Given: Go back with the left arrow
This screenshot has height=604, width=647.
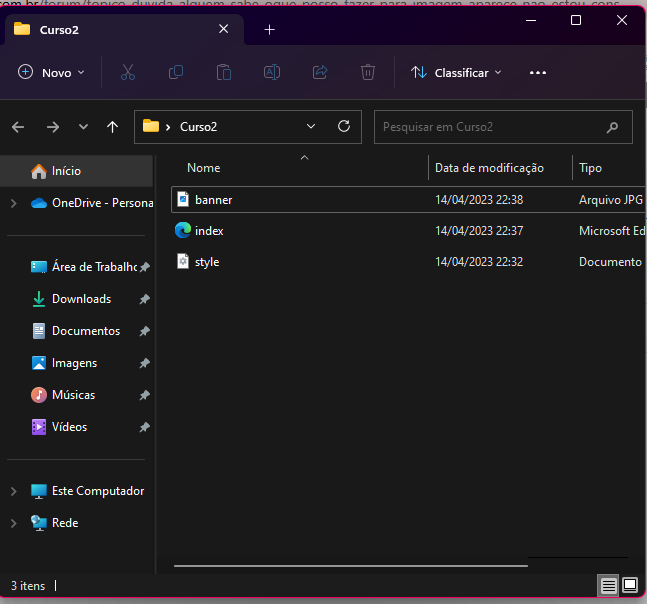Looking at the screenshot, I should coord(18,127).
